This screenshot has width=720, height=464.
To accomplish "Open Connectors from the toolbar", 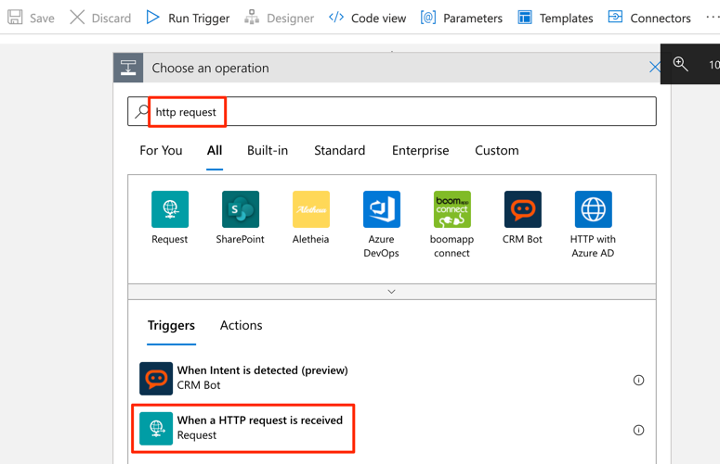I will click(649, 18).
